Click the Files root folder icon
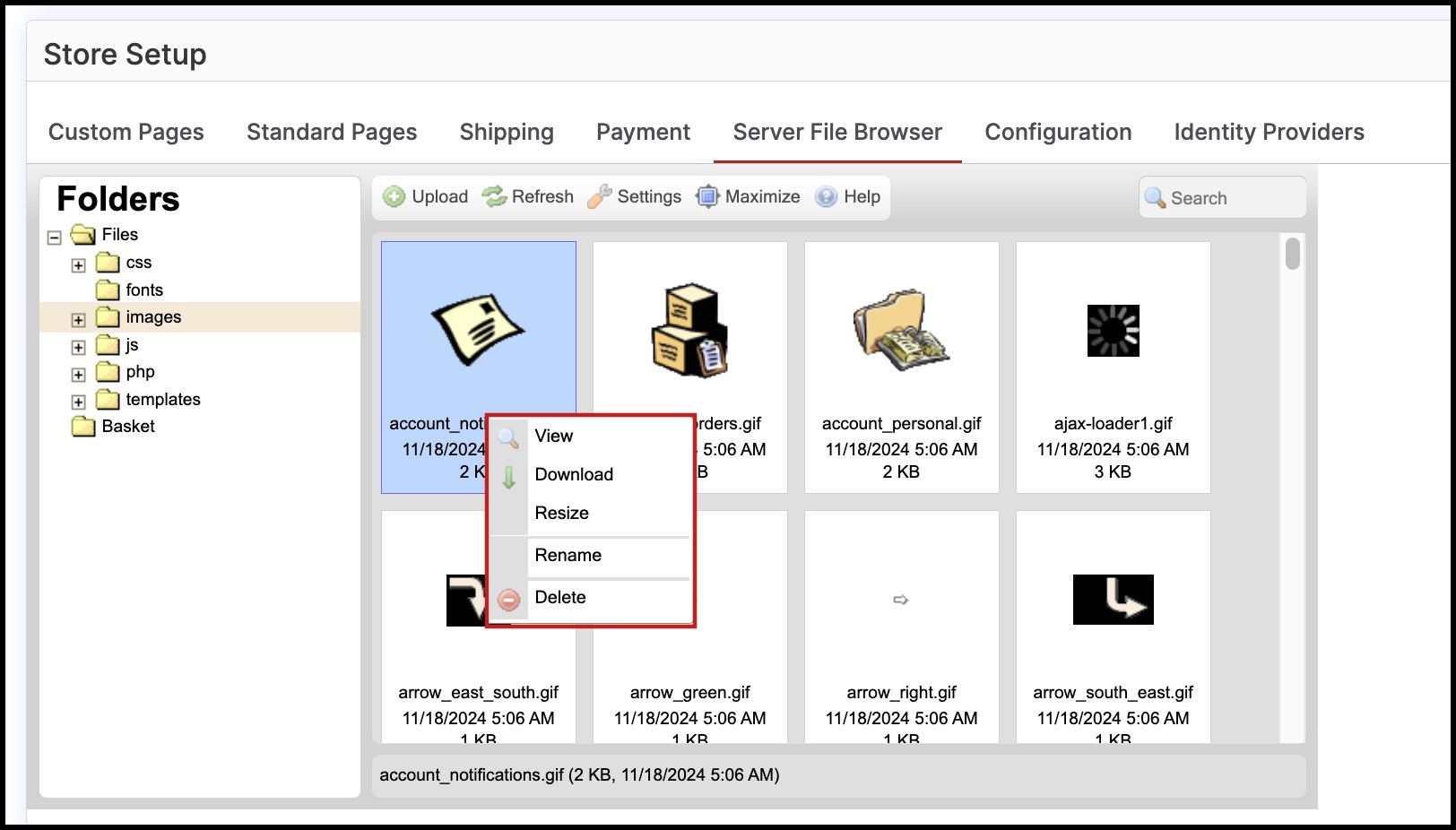1456x830 pixels. coord(82,235)
